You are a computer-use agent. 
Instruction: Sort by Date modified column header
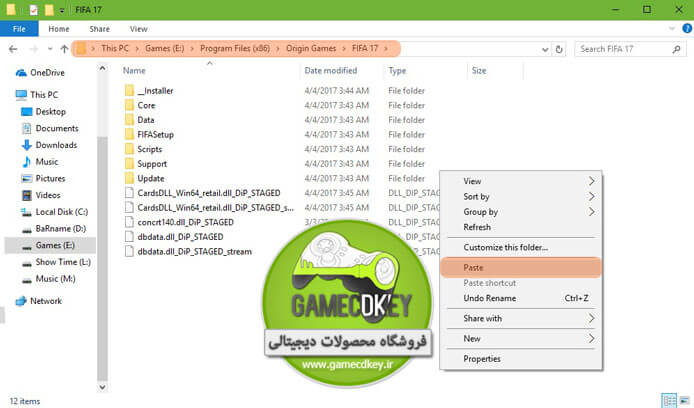click(x=331, y=71)
